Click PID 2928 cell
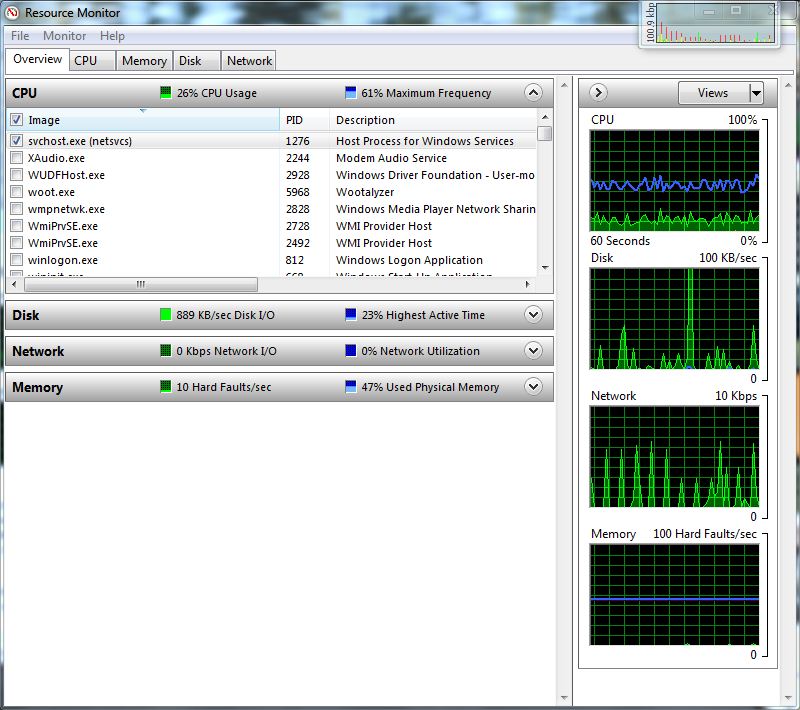The image size is (800, 710). [x=297, y=175]
